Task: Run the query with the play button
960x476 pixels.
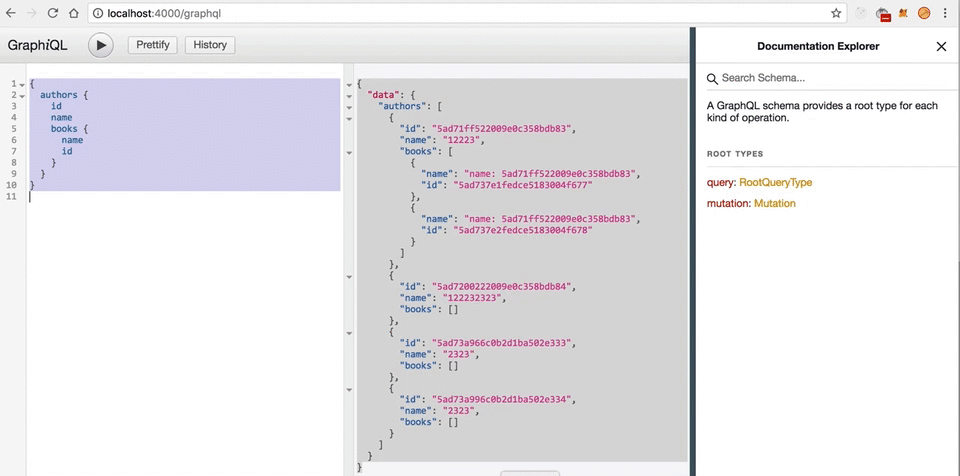Action: (100, 45)
